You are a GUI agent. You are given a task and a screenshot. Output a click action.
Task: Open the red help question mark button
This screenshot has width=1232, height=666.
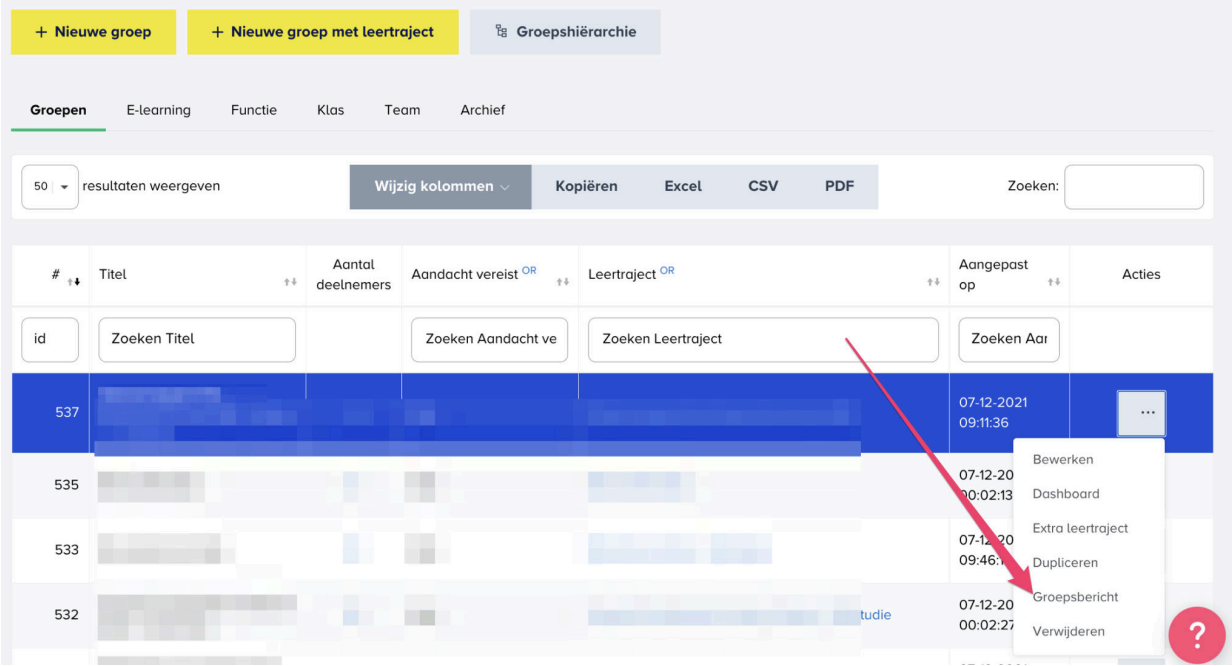(1197, 635)
